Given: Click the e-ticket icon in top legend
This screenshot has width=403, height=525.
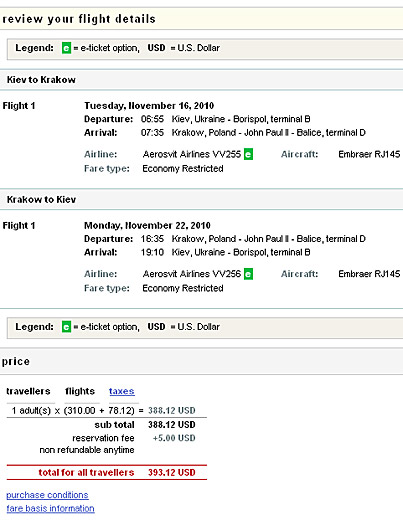Looking at the screenshot, I should [x=66, y=48].
